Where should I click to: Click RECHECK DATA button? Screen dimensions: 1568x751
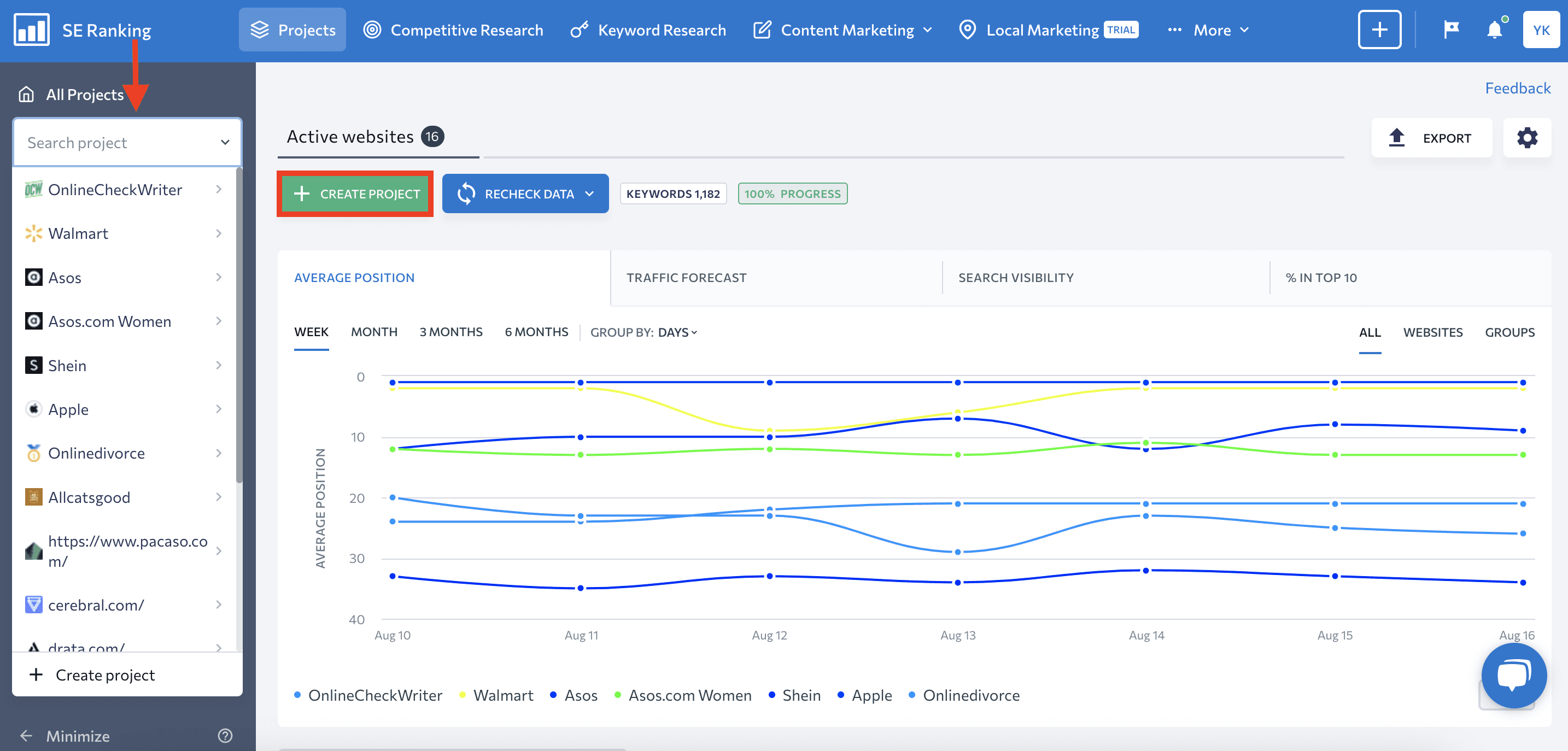click(x=525, y=193)
